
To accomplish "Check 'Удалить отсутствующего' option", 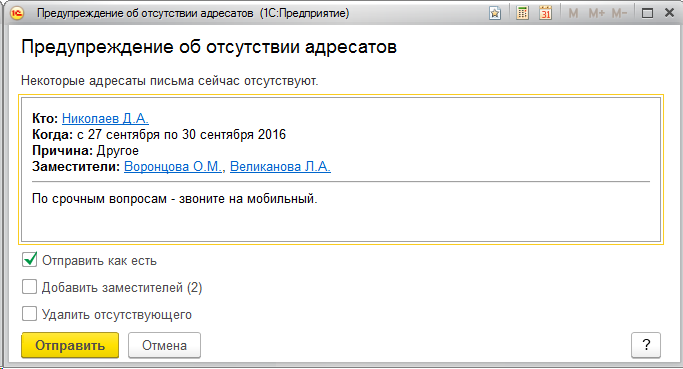I will point(29,314).
